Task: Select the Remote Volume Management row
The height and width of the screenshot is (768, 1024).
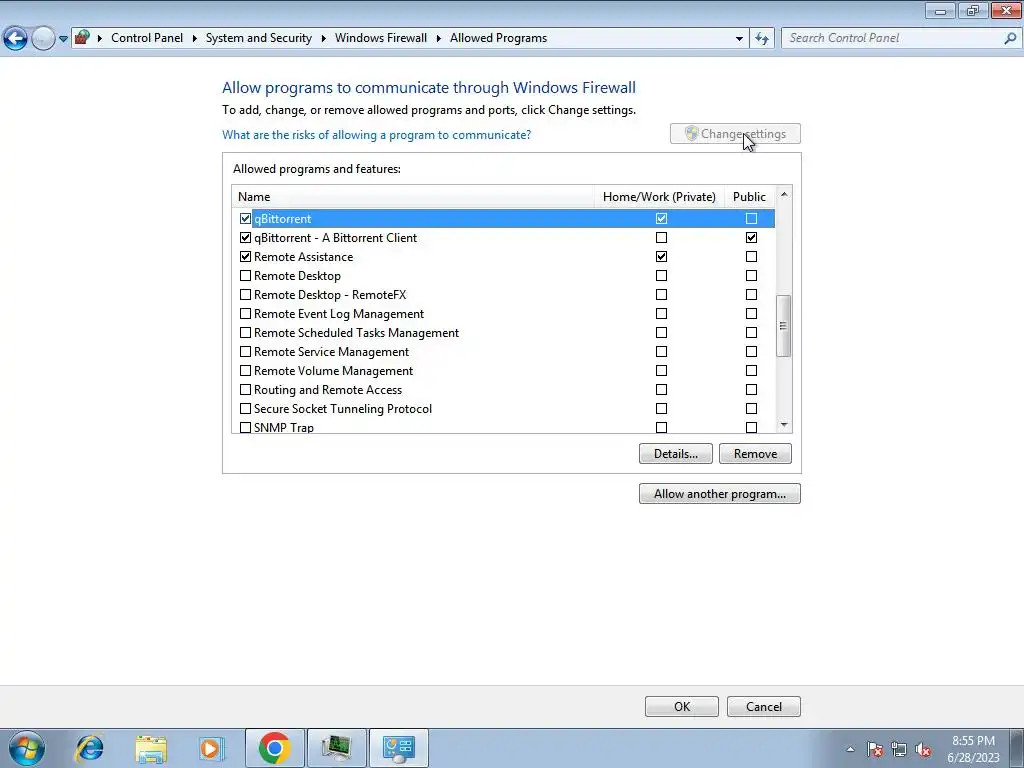Action: coord(504,371)
